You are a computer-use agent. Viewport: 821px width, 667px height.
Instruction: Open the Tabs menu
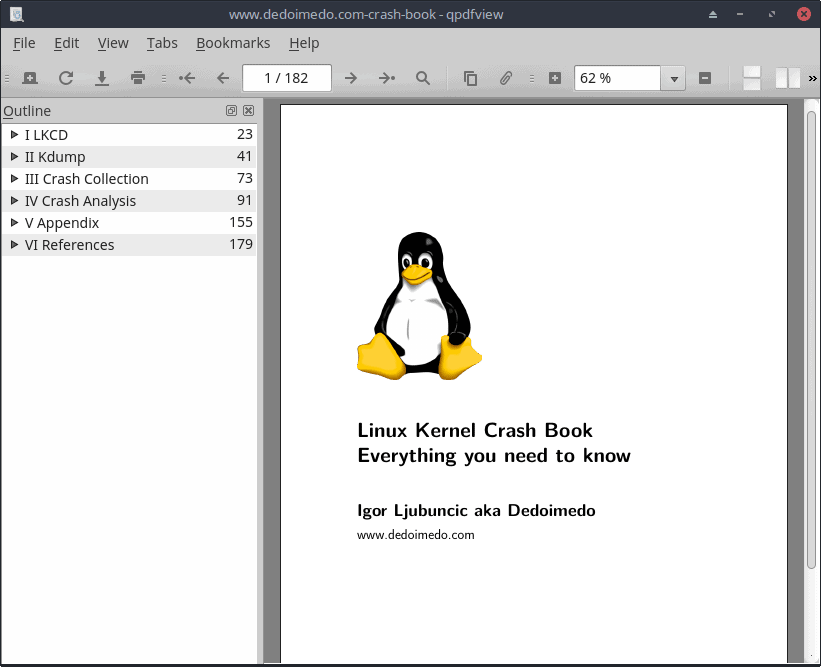pos(162,43)
